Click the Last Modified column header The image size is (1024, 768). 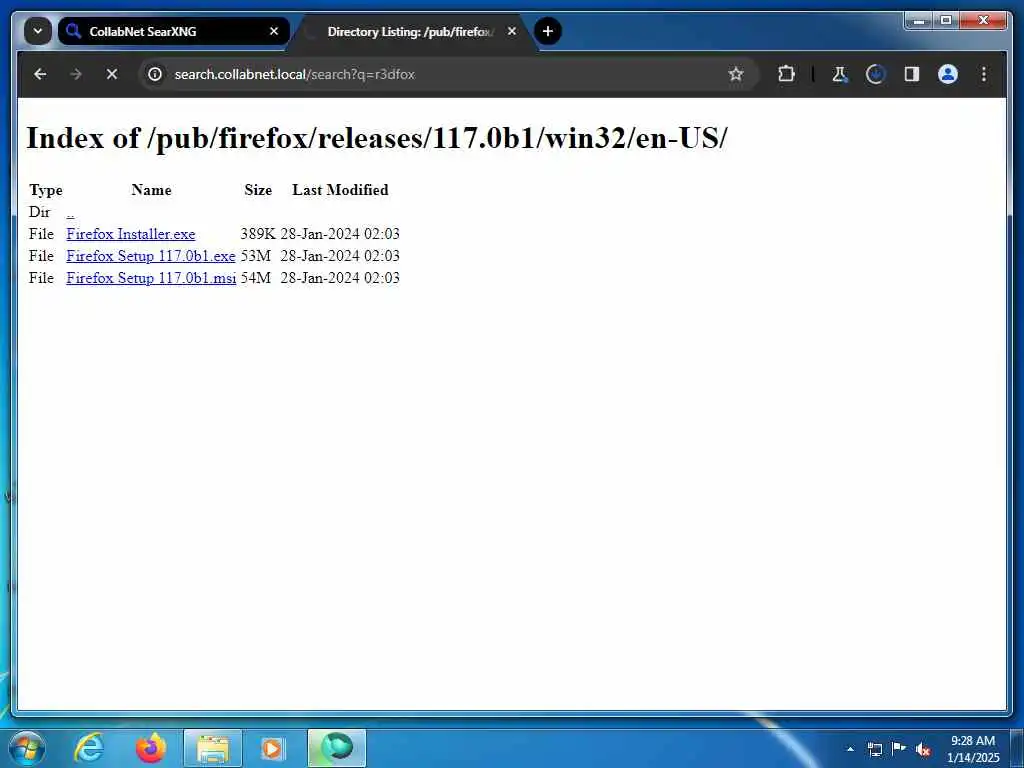click(340, 190)
